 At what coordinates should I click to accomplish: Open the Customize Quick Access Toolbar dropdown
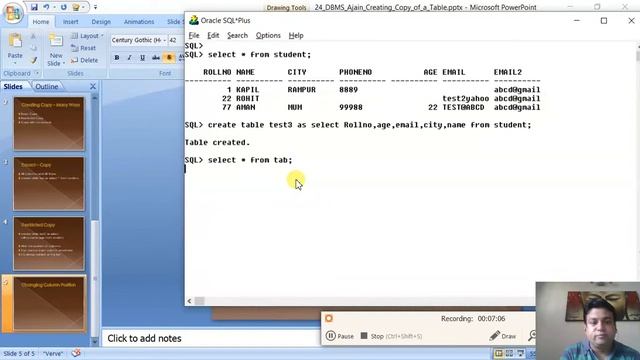(96, 7)
